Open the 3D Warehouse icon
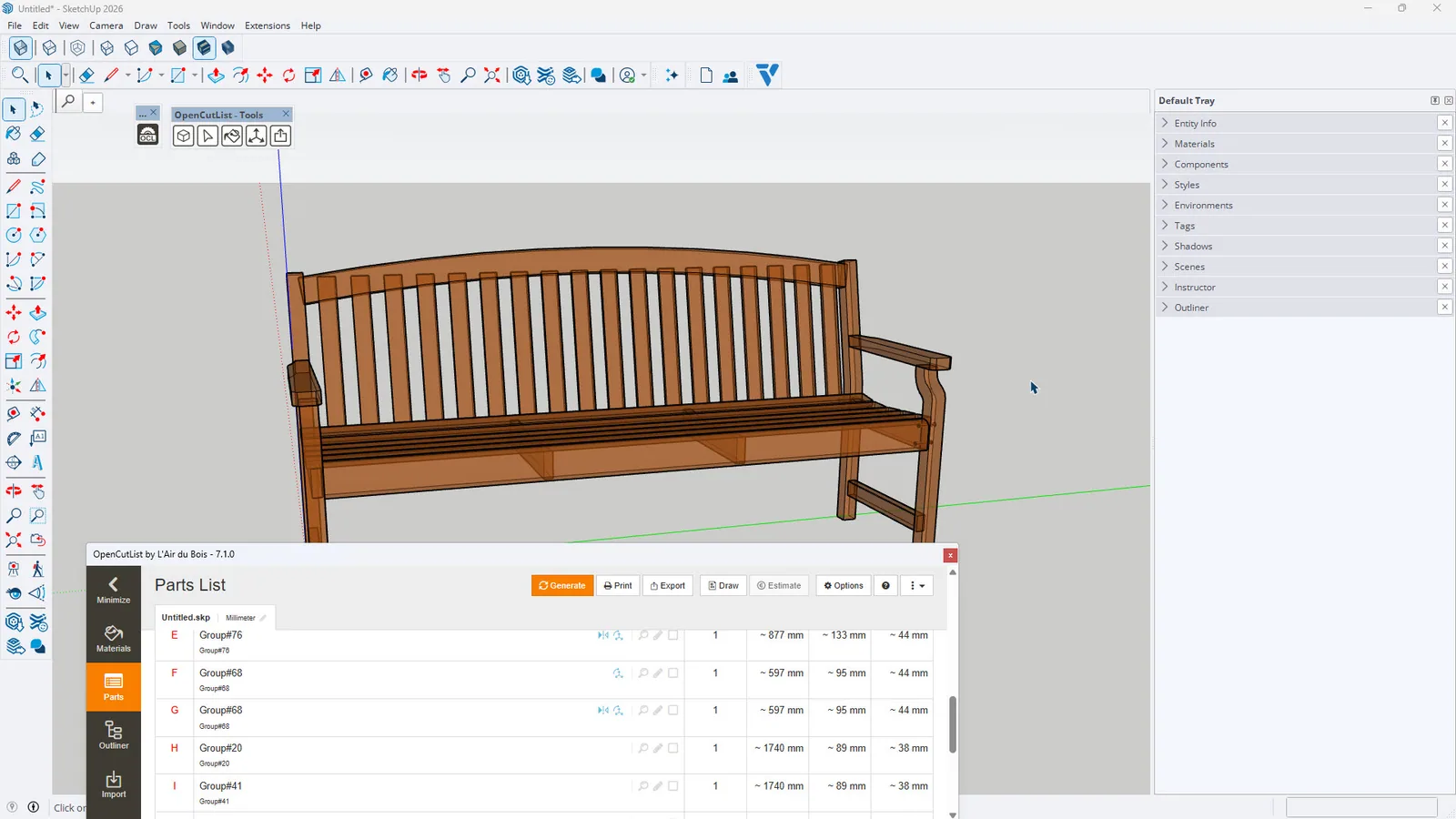 tap(521, 76)
